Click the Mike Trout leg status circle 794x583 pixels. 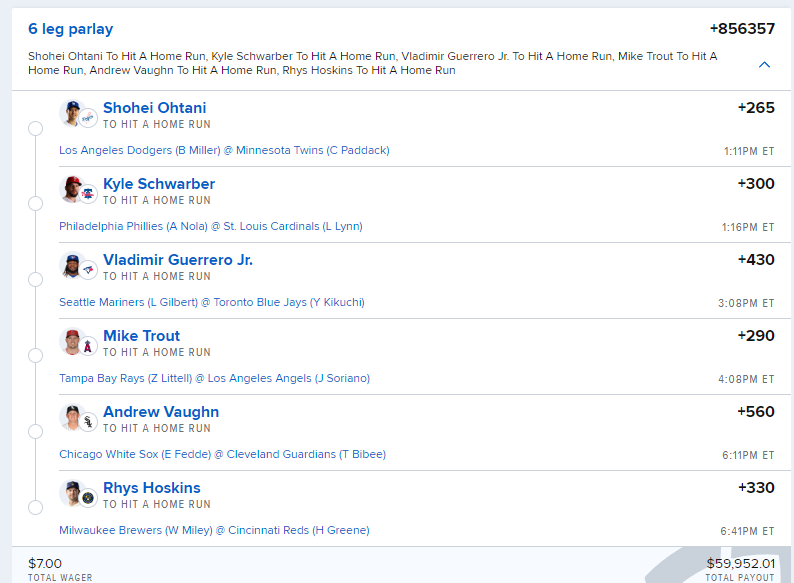coord(35,356)
